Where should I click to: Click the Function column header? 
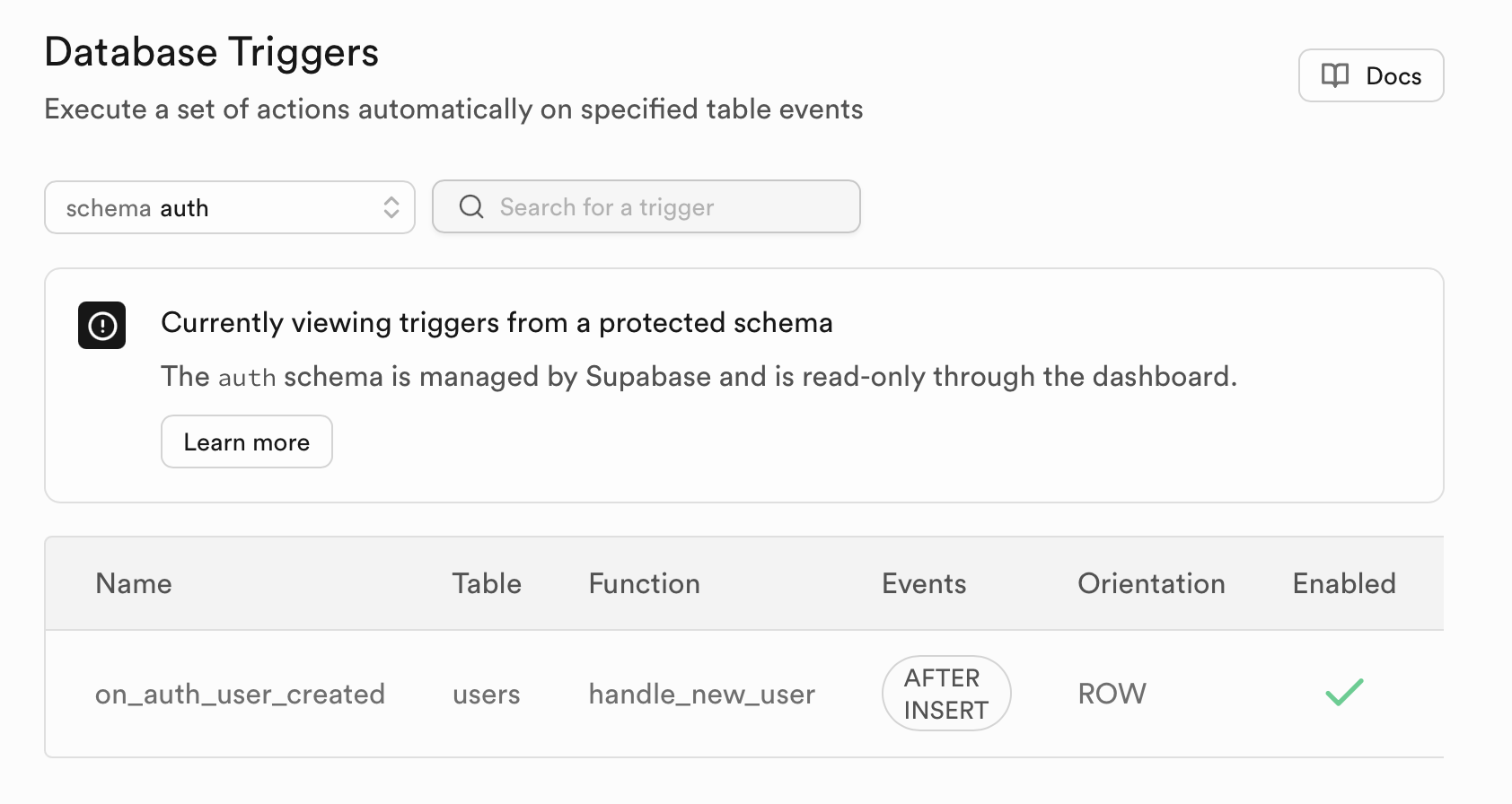coord(644,584)
